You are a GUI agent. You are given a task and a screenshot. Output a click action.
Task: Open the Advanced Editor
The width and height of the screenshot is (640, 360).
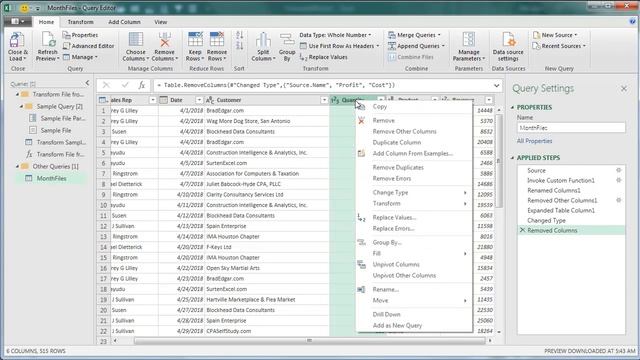click(89, 46)
